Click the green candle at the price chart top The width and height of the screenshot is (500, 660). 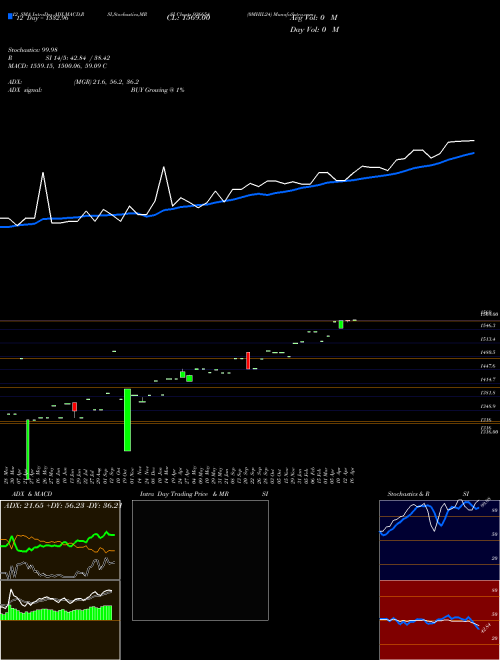[341, 324]
